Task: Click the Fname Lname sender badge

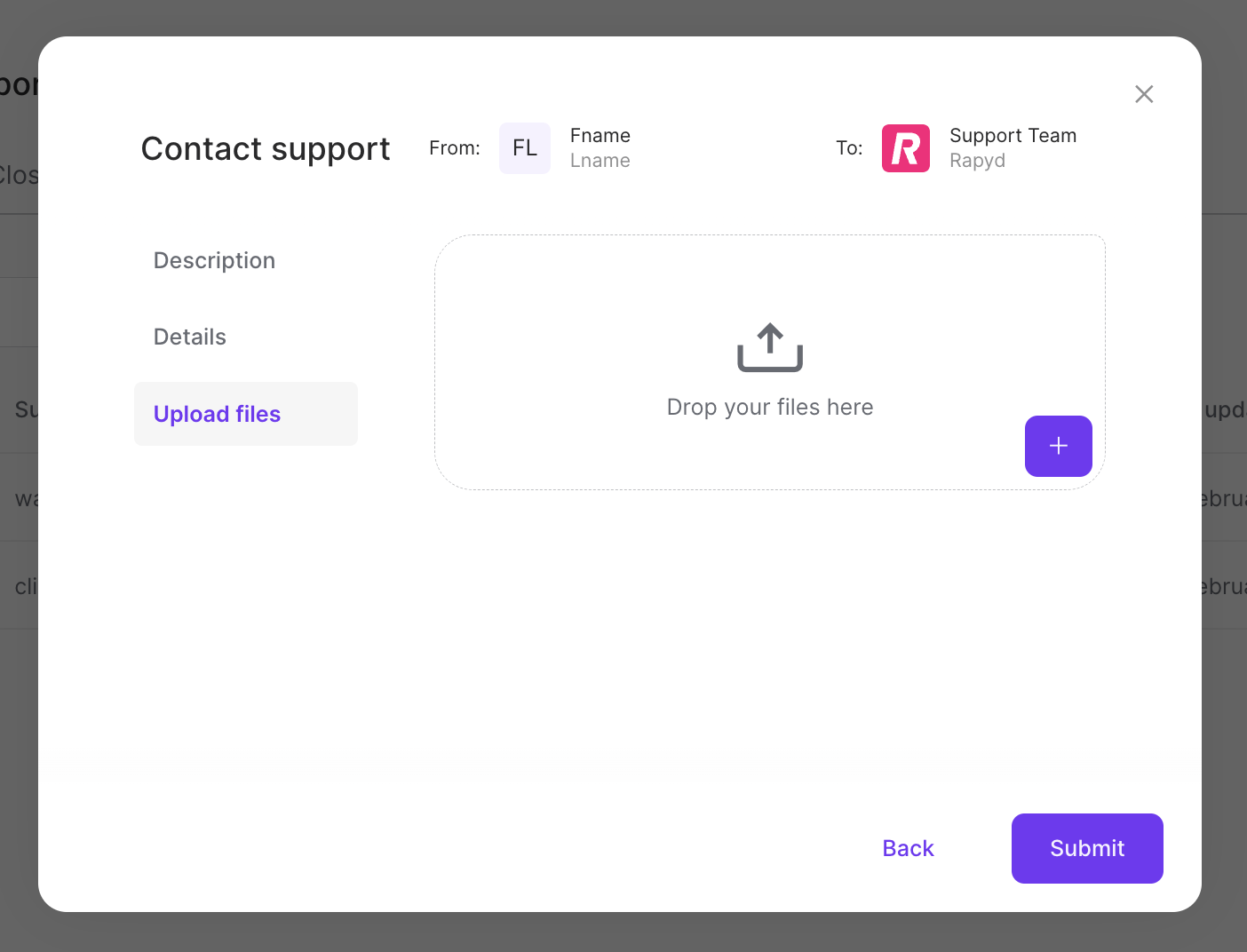Action: [x=600, y=147]
